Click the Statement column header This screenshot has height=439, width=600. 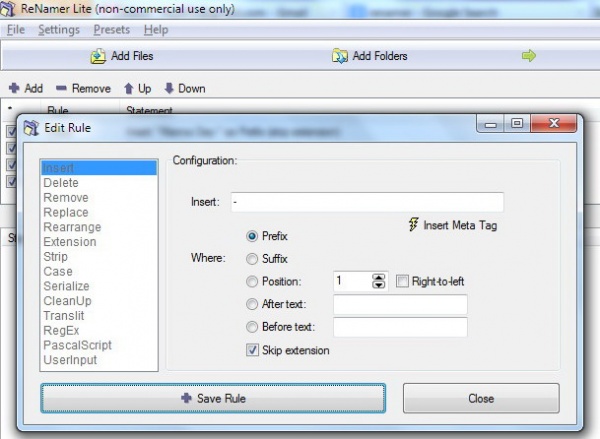[149, 110]
